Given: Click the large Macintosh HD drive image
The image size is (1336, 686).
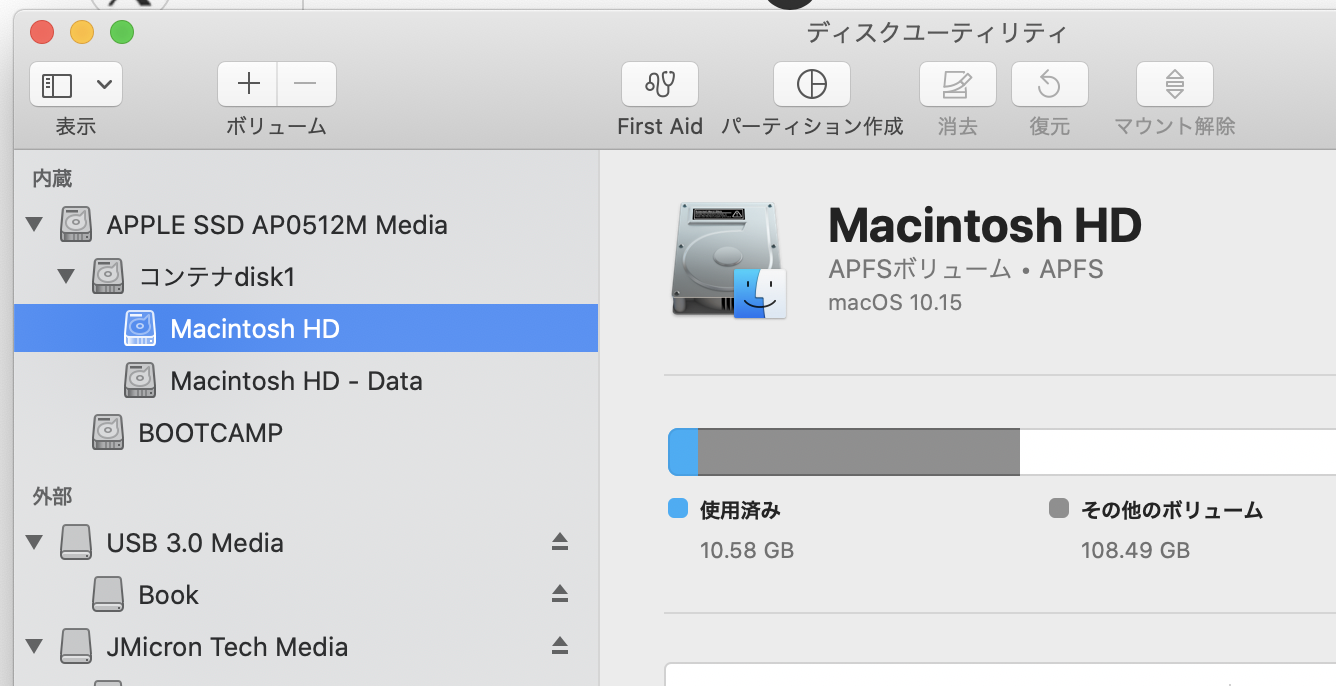Looking at the screenshot, I should pos(728,261).
